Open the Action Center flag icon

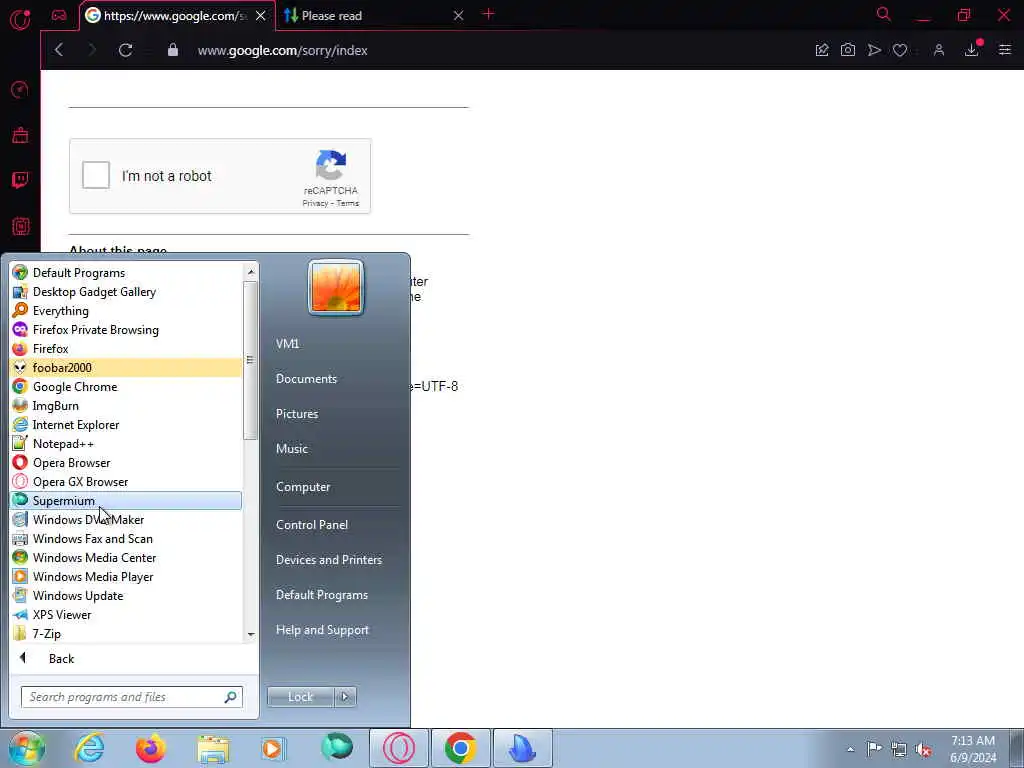point(874,748)
